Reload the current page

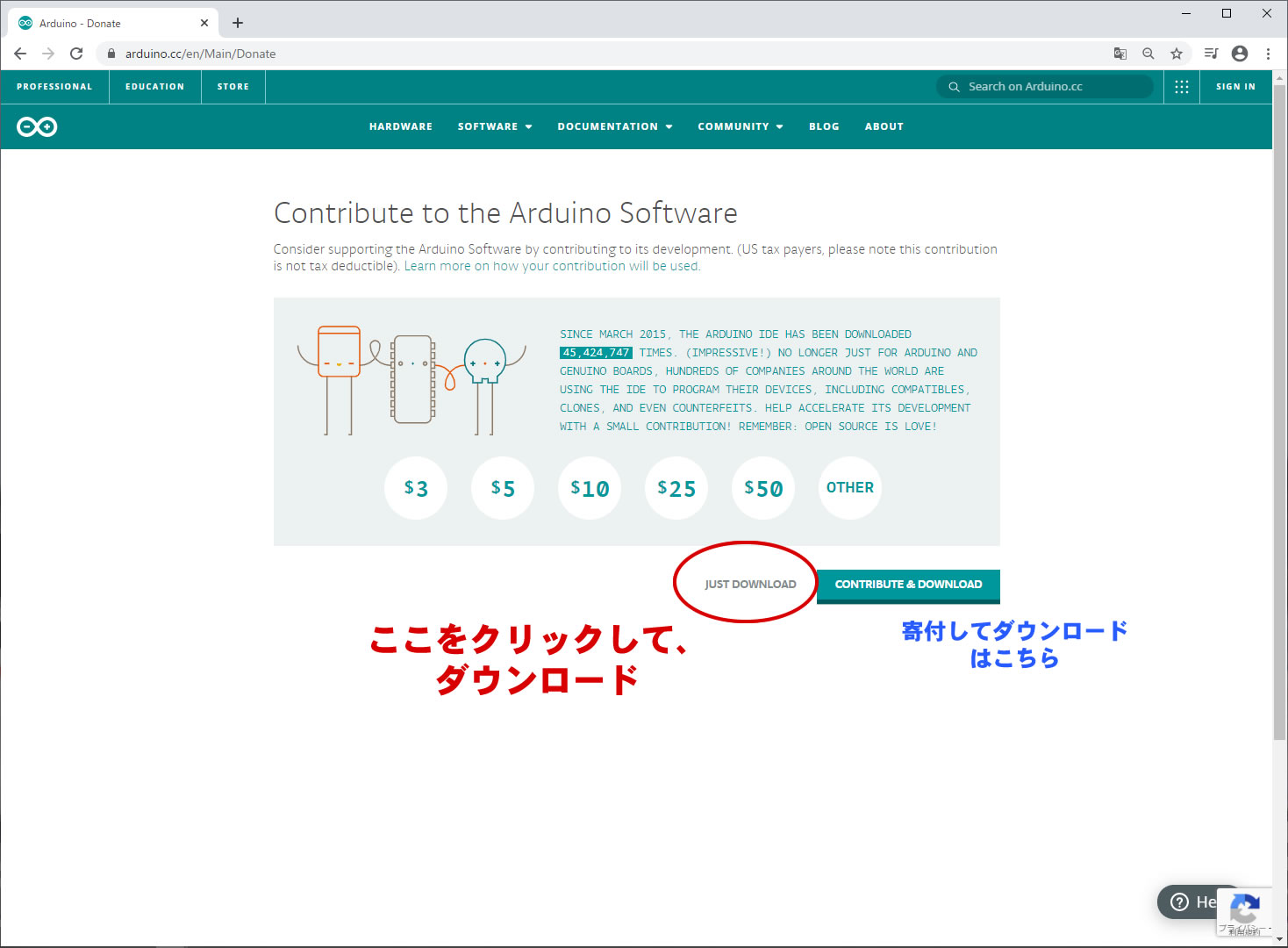[x=76, y=54]
